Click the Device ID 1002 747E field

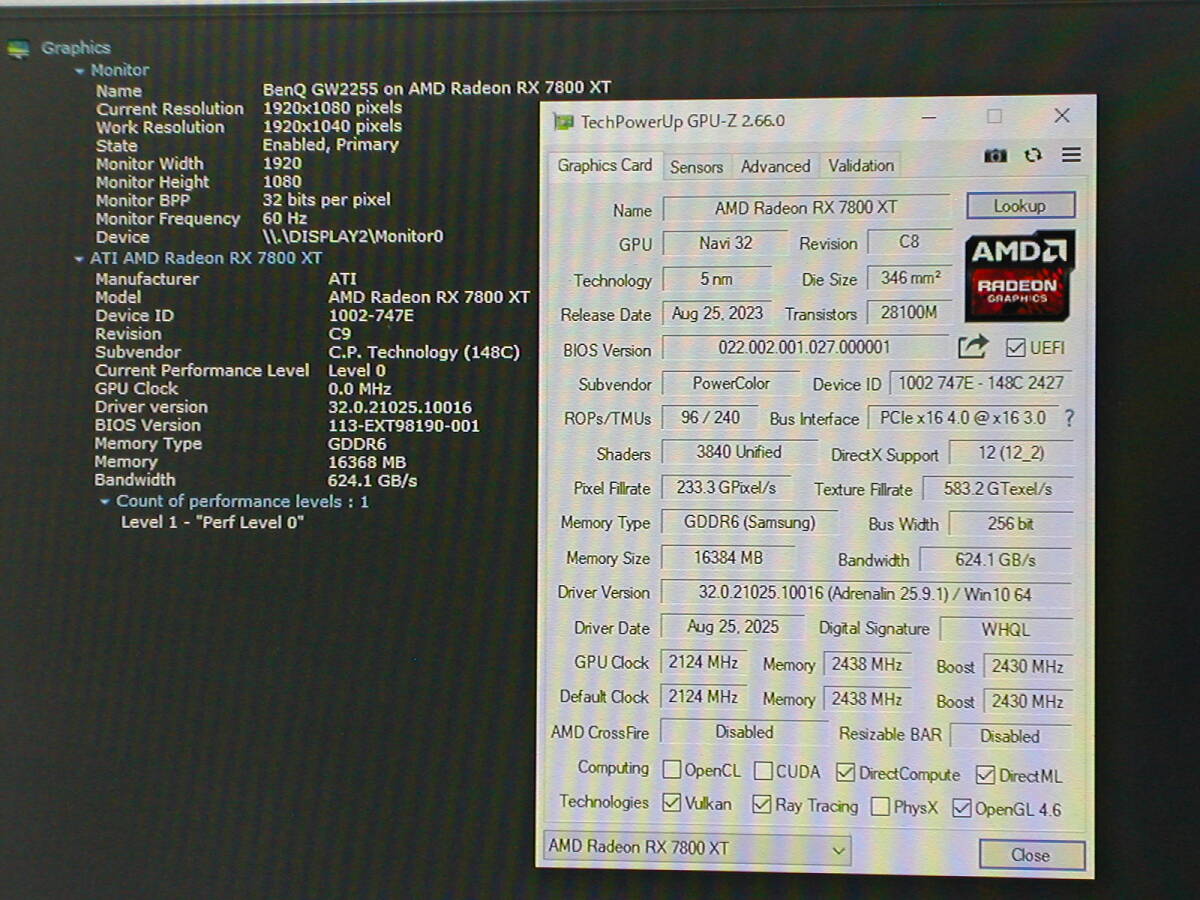point(981,383)
